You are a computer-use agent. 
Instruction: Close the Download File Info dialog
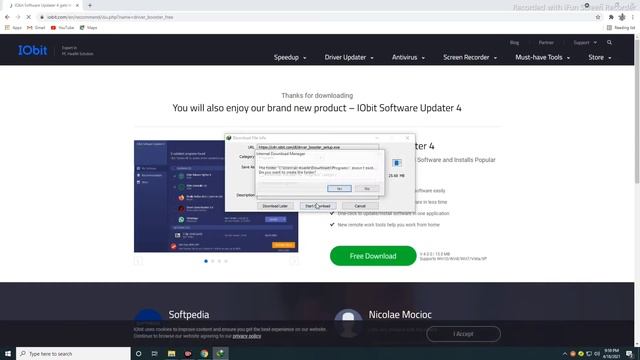point(407,138)
